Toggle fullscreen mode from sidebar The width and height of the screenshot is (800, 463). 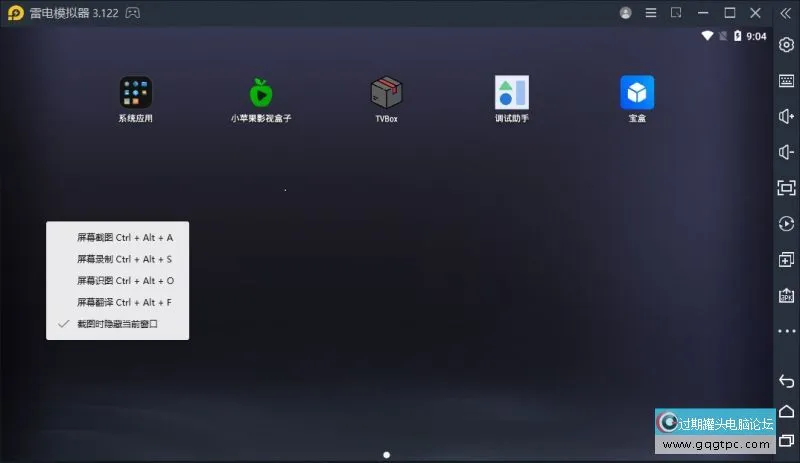pyautogui.click(x=786, y=188)
